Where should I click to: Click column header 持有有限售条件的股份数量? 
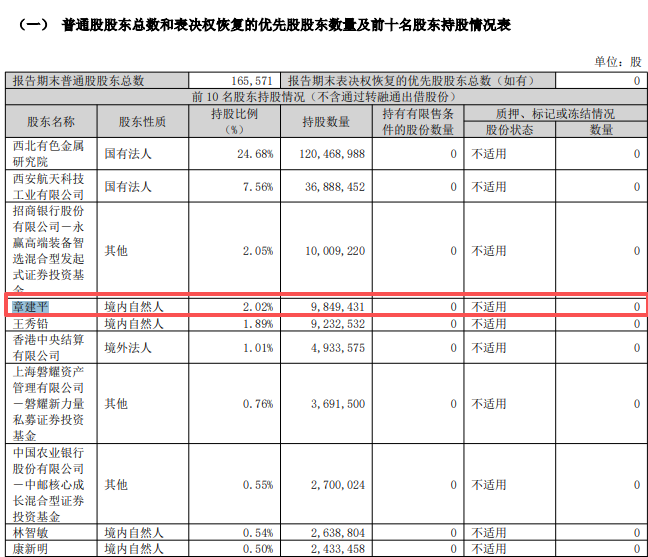(418, 121)
